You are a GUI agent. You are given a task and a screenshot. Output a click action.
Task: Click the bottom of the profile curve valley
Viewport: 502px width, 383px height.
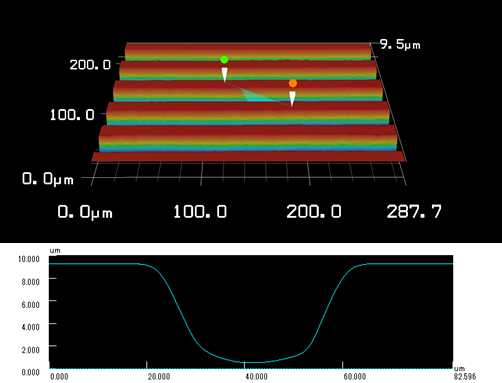[x=255, y=362]
